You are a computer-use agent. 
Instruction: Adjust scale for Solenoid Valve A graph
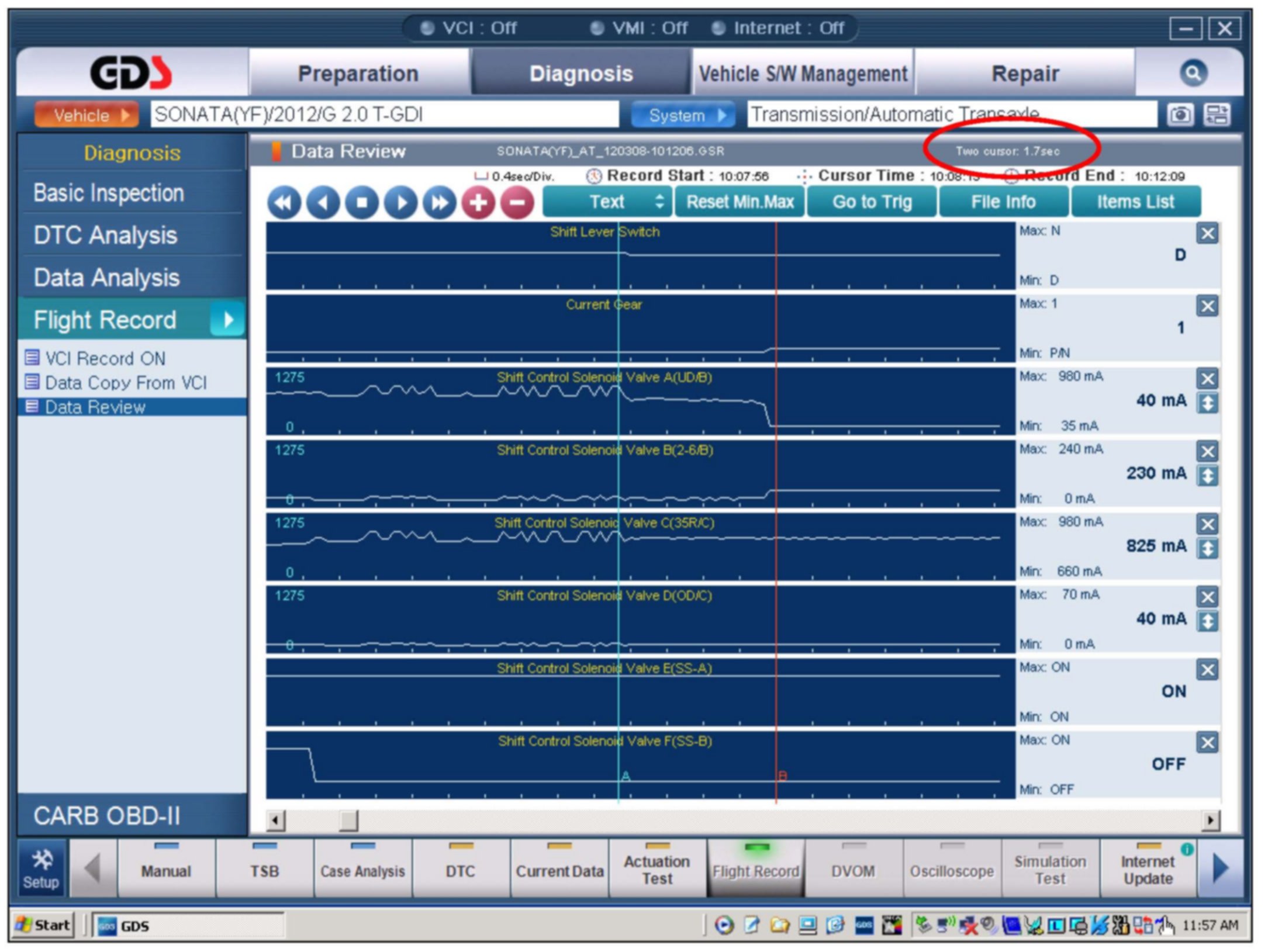point(1207,403)
